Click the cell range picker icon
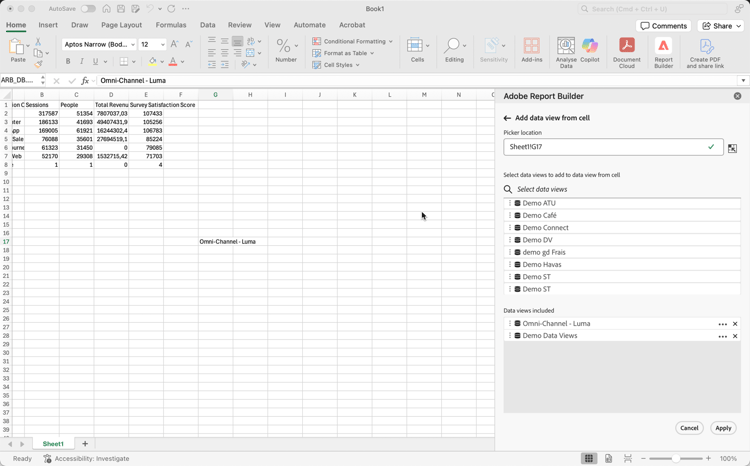The image size is (750, 466). [732, 148]
